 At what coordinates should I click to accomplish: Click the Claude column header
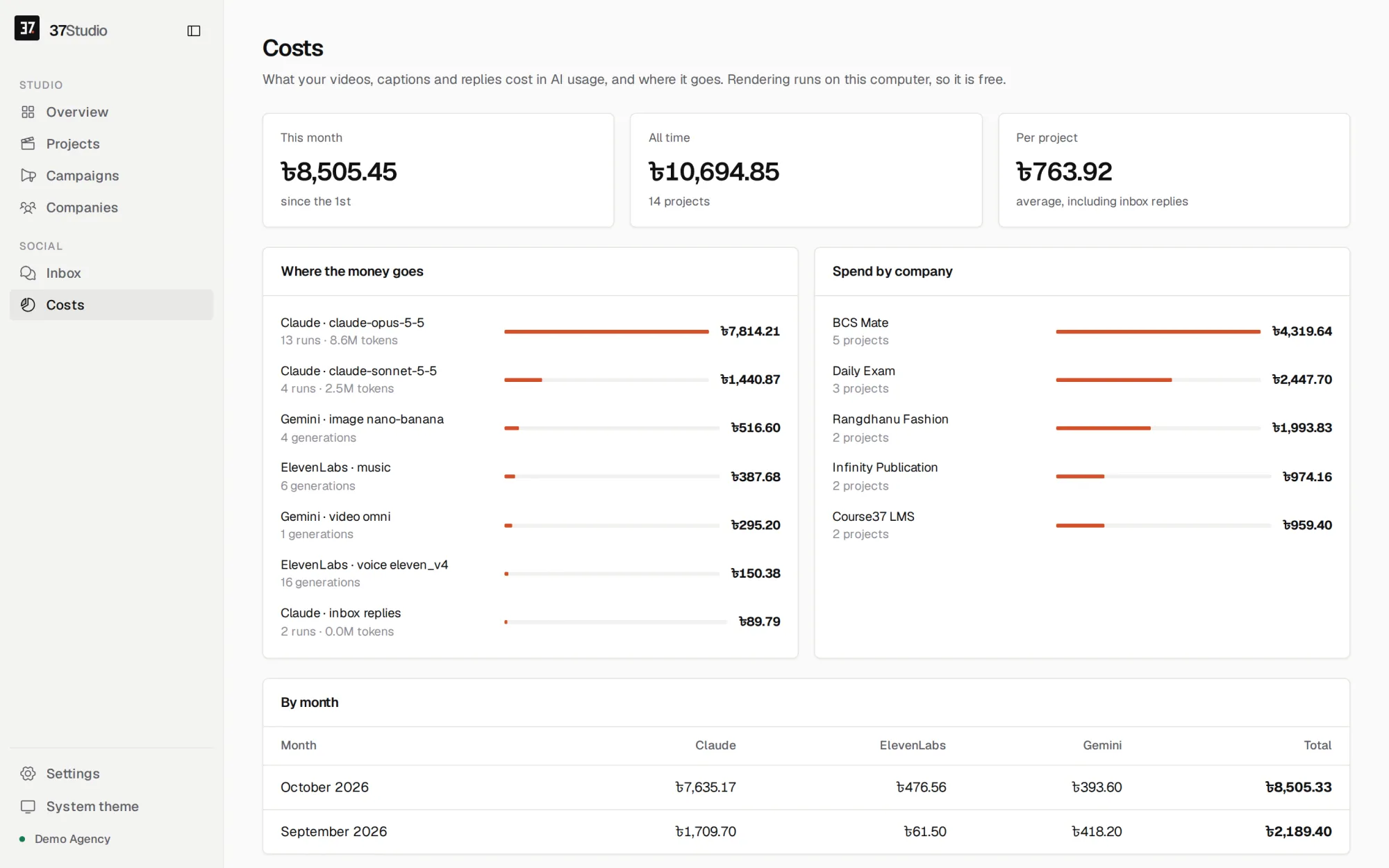coord(715,745)
